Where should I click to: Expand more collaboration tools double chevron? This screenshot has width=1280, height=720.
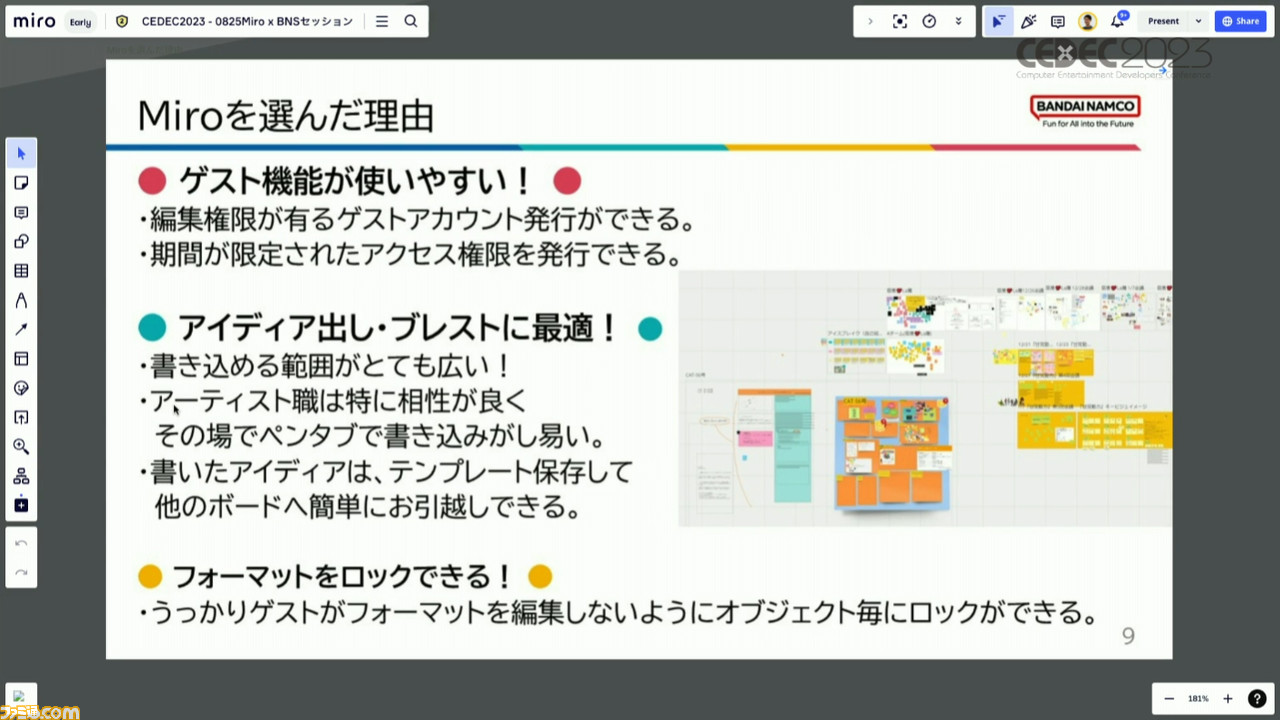(x=958, y=21)
